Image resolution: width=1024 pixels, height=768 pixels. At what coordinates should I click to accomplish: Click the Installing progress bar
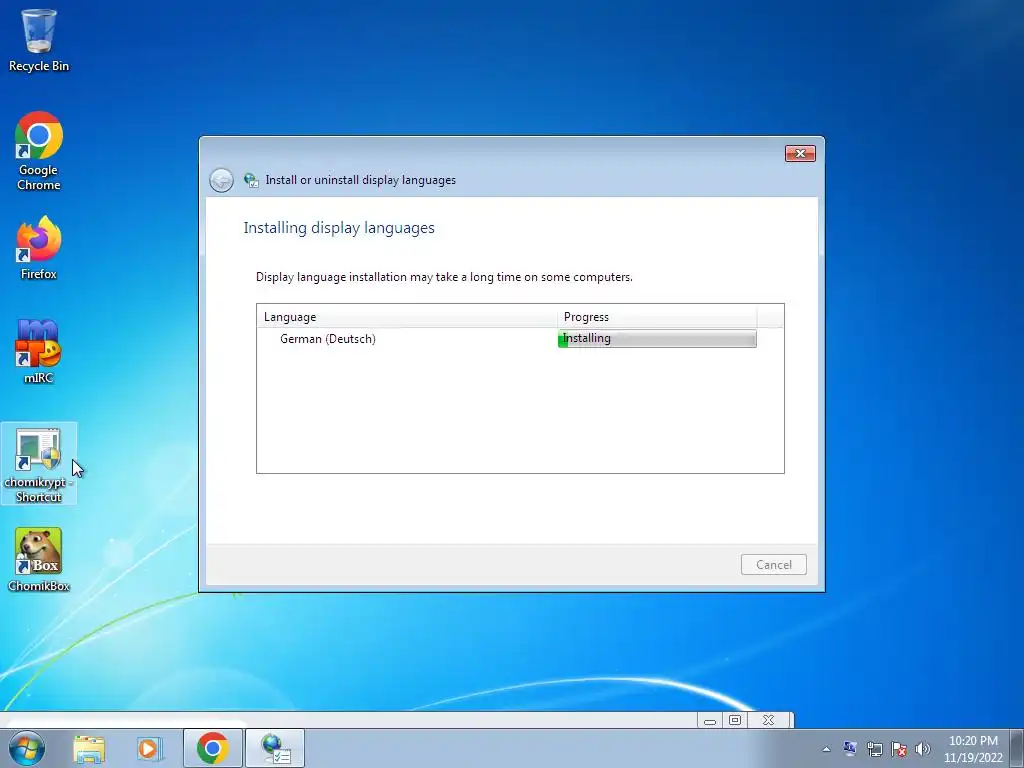[657, 338]
